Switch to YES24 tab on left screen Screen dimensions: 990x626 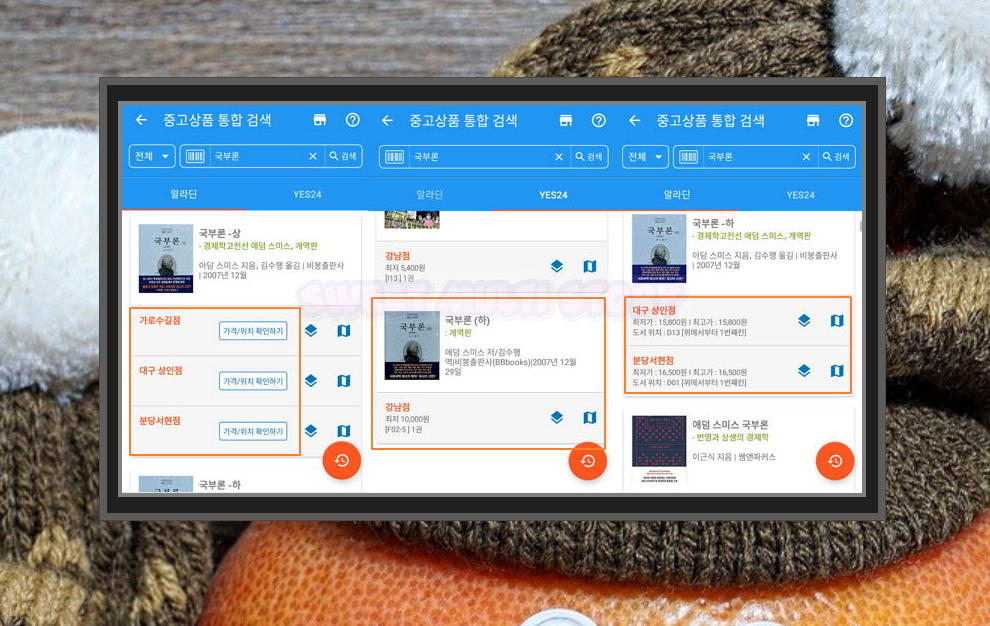(307, 195)
